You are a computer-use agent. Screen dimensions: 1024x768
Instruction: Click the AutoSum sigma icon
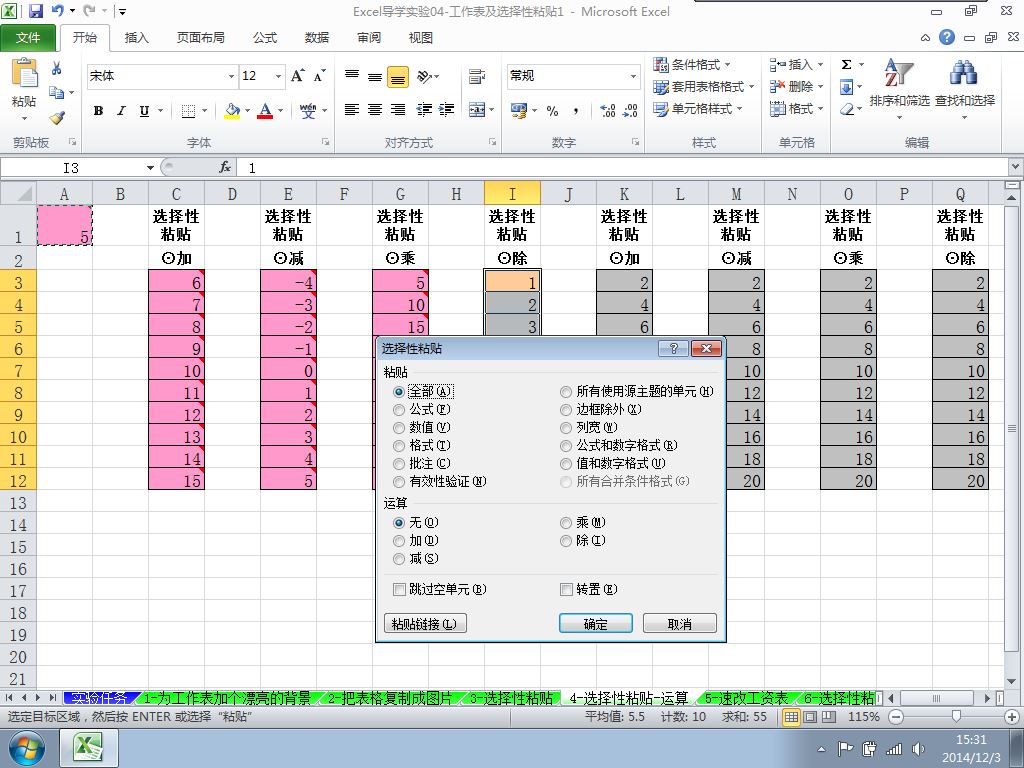coord(846,65)
